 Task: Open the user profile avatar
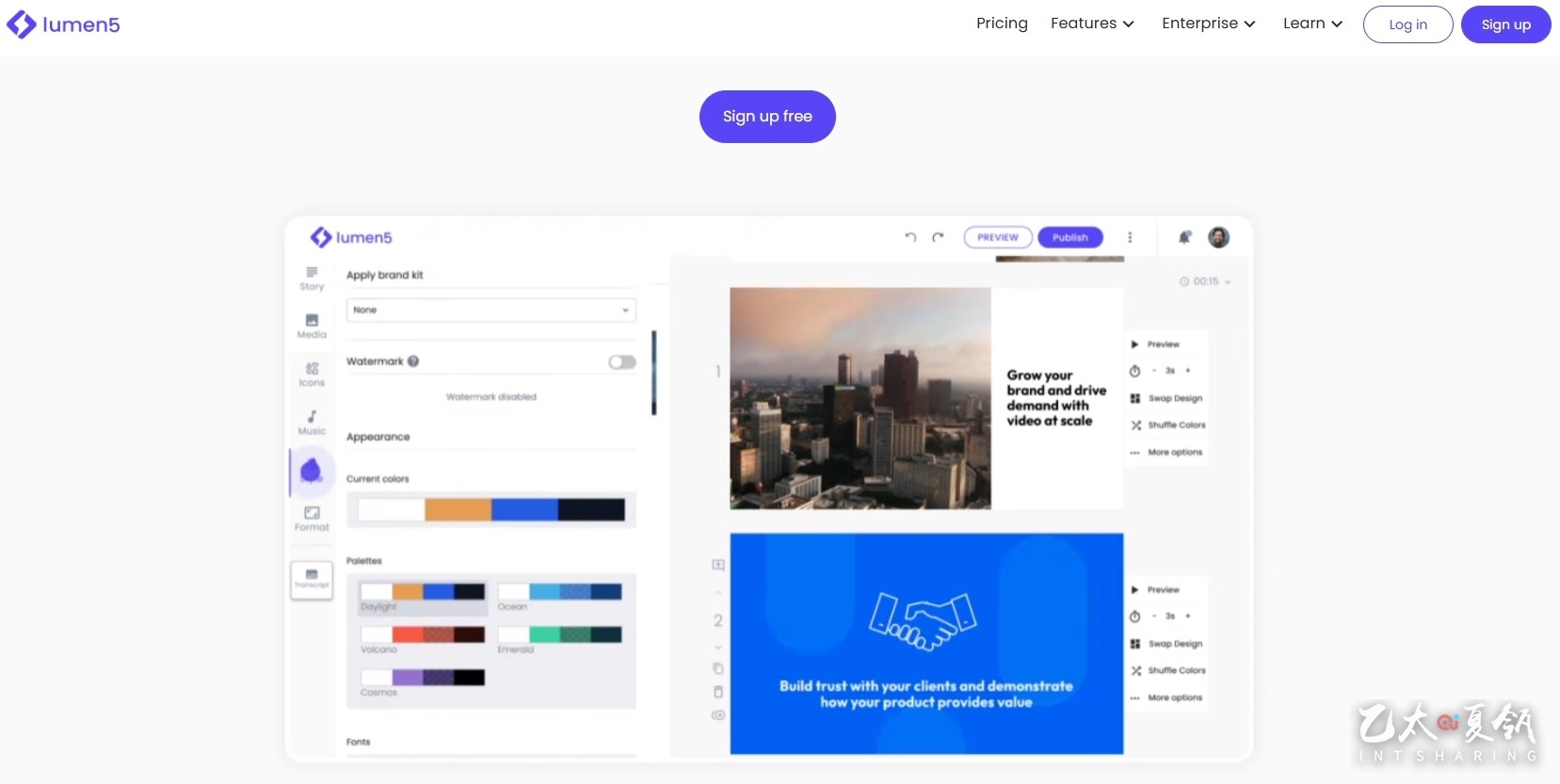point(1218,237)
